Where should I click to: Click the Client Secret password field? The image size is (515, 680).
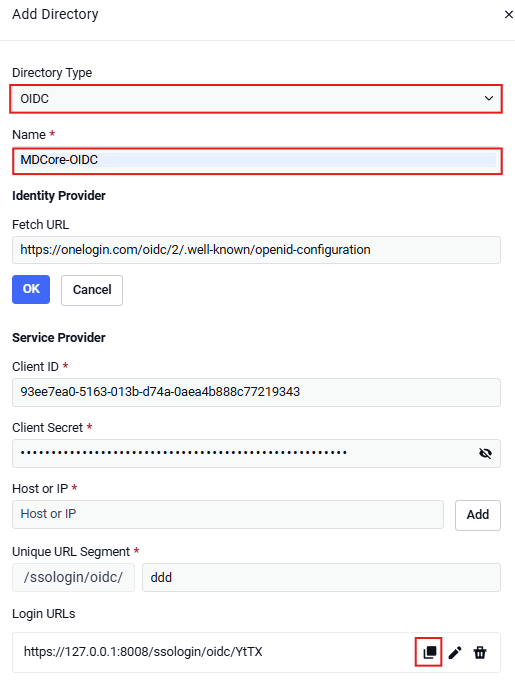[256, 453]
